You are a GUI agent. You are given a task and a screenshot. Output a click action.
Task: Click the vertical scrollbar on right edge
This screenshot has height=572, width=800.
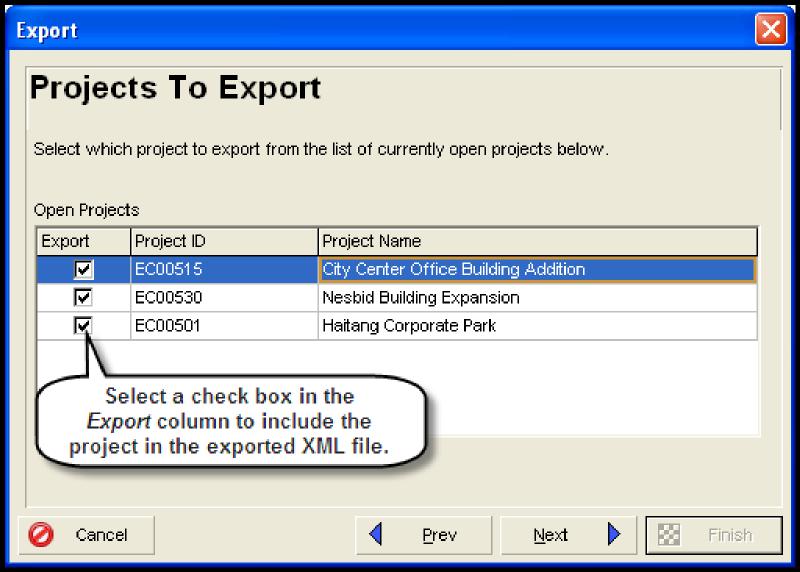coord(781,100)
